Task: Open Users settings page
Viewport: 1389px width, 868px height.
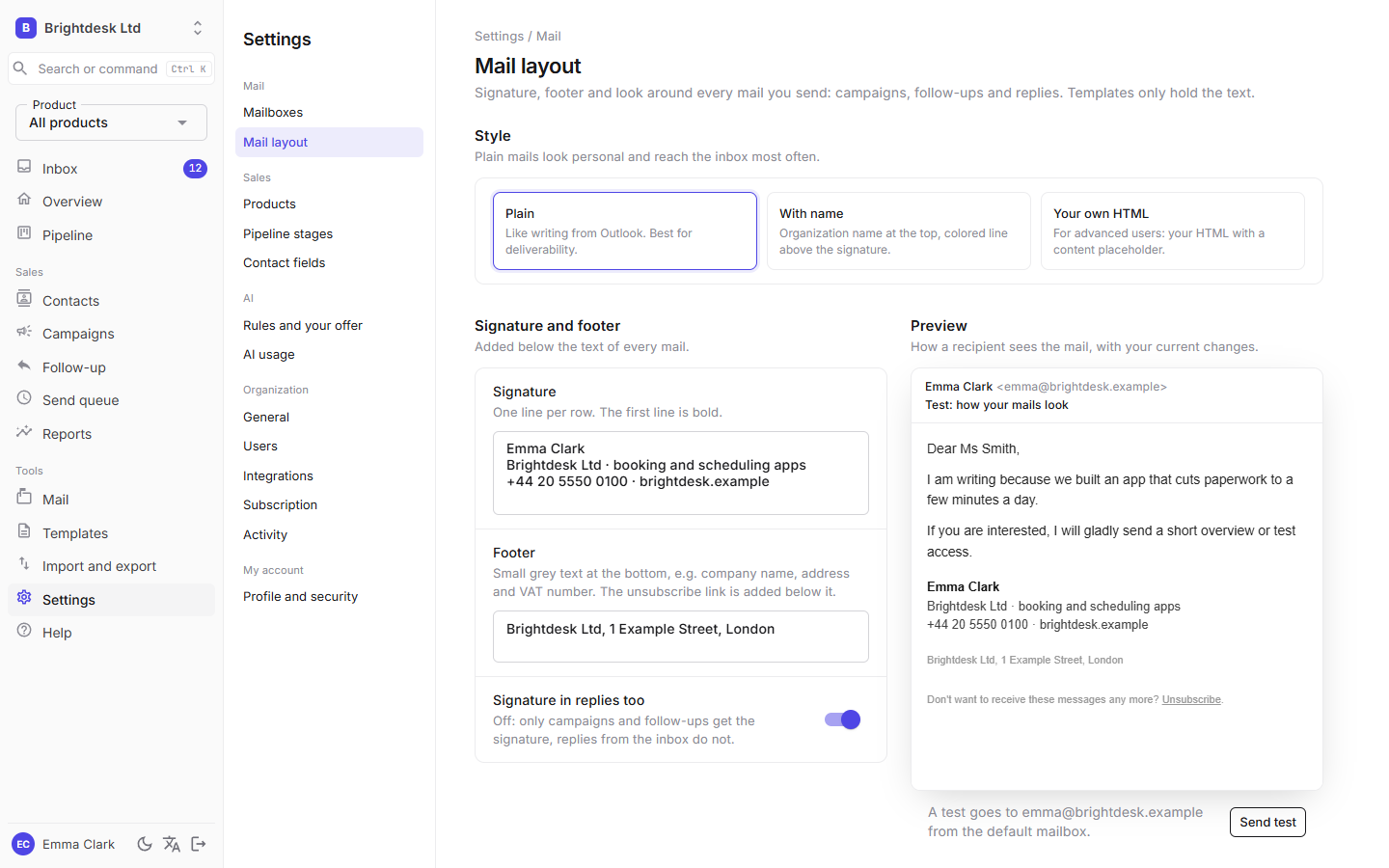Action: pos(329,447)
